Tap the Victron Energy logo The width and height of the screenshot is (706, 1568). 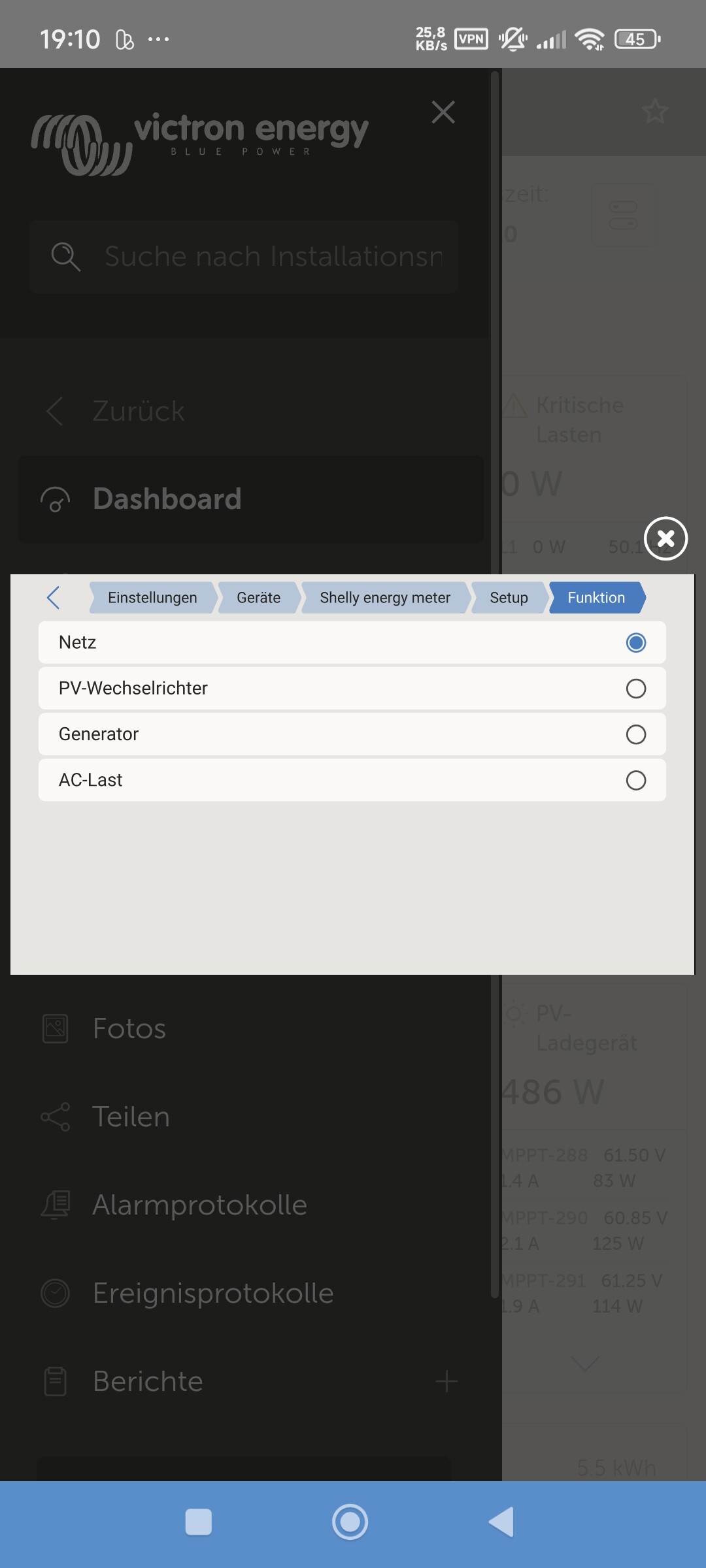[200, 144]
